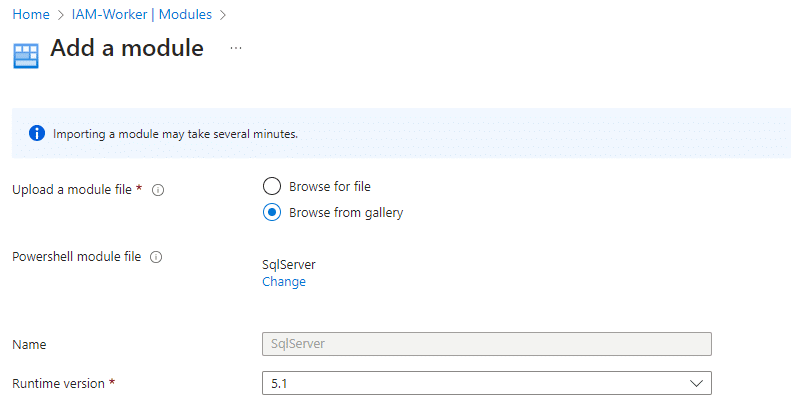
Task: Click the disabled Name field containing SqlServer
Action: click(x=487, y=344)
